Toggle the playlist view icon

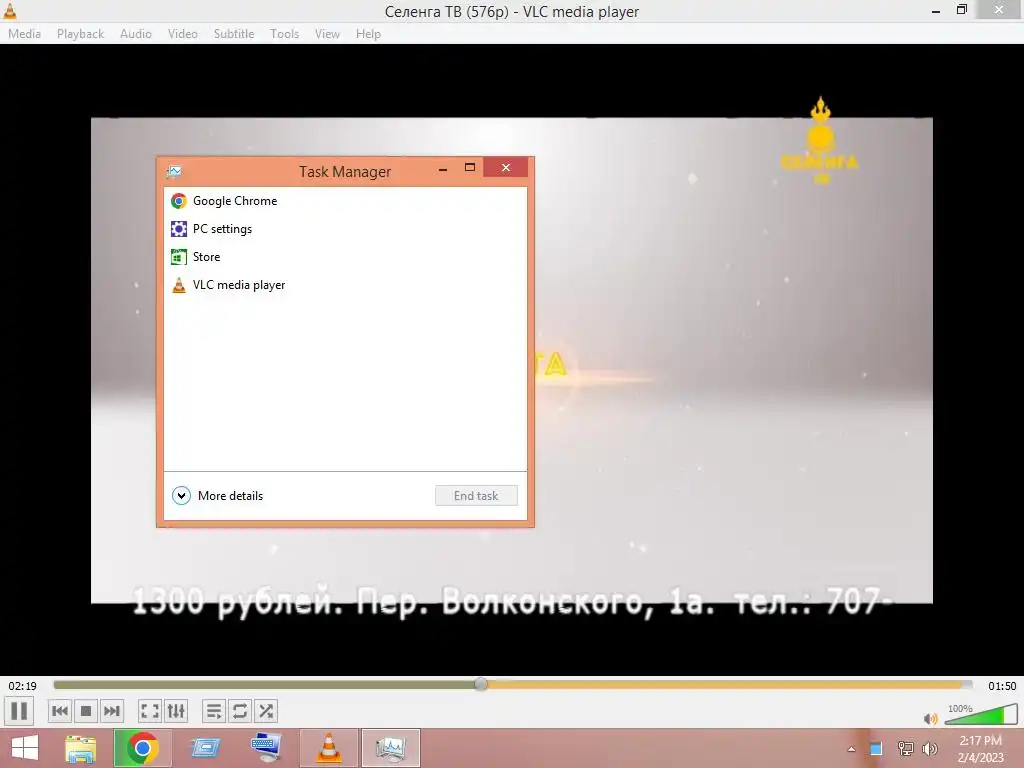(x=214, y=711)
